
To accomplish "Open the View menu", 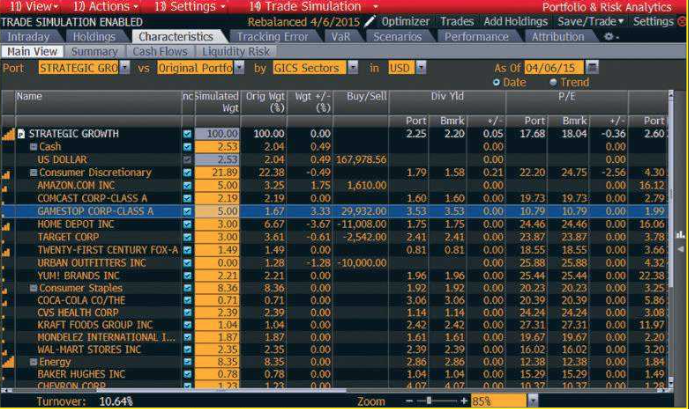I will [34, 7].
